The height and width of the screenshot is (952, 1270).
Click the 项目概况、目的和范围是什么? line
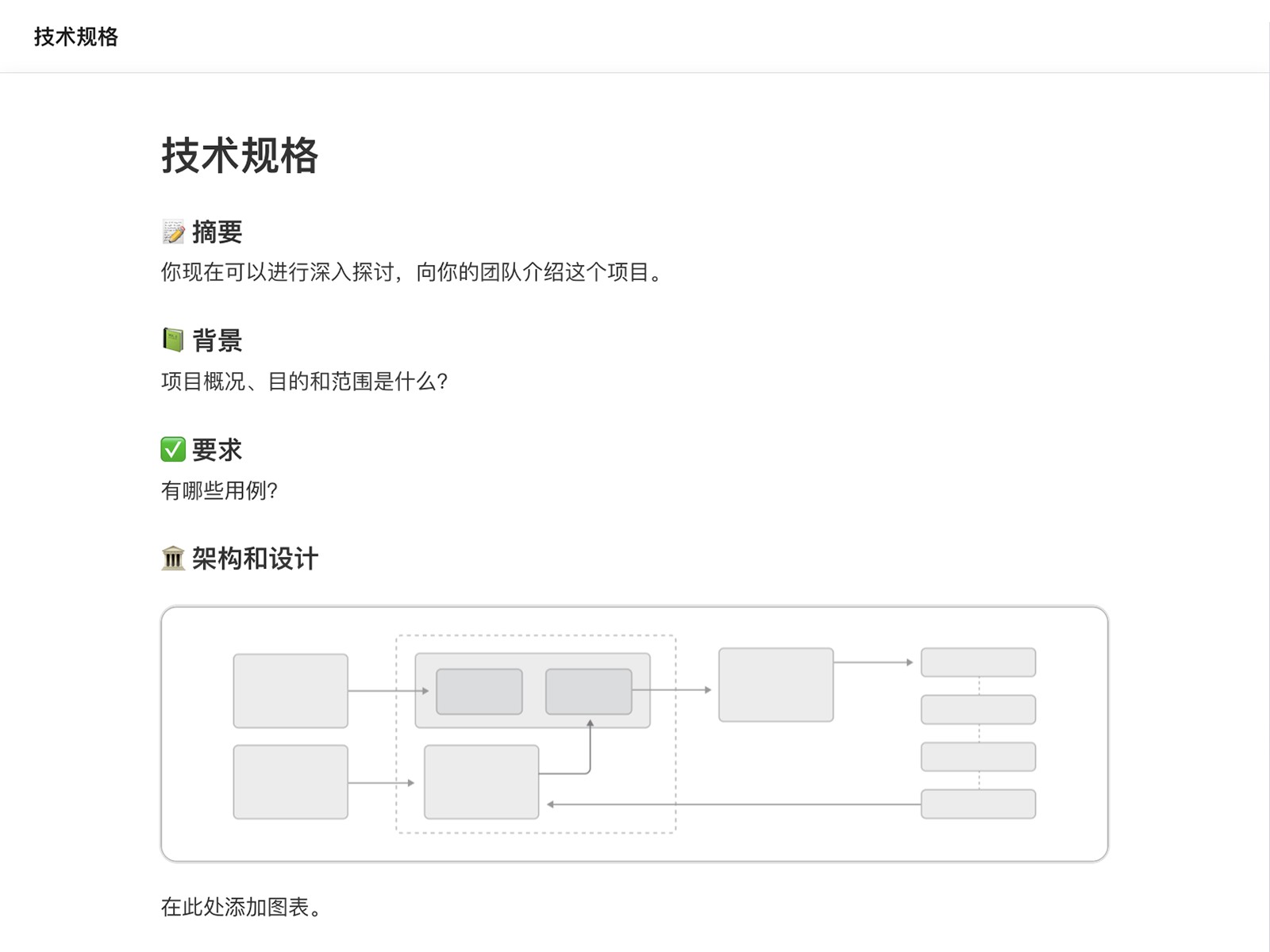pyautogui.click(x=304, y=382)
